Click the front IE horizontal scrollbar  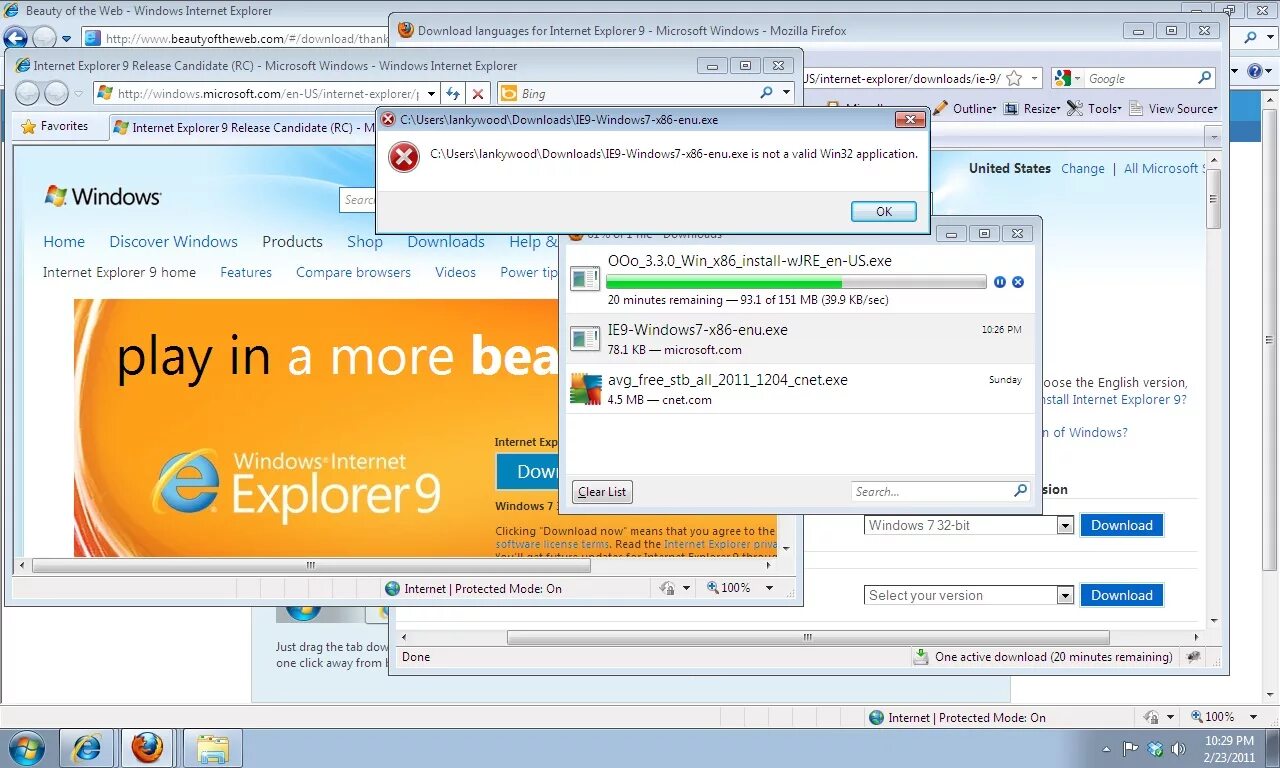(312, 565)
